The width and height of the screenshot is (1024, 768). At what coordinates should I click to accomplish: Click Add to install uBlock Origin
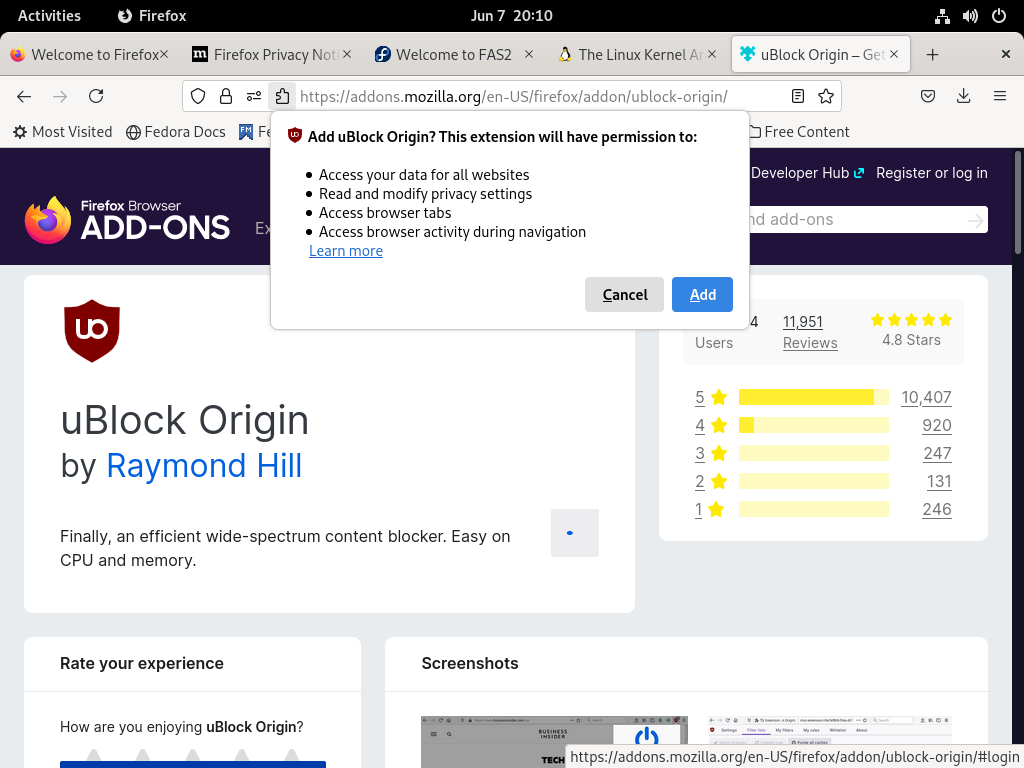click(702, 295)
